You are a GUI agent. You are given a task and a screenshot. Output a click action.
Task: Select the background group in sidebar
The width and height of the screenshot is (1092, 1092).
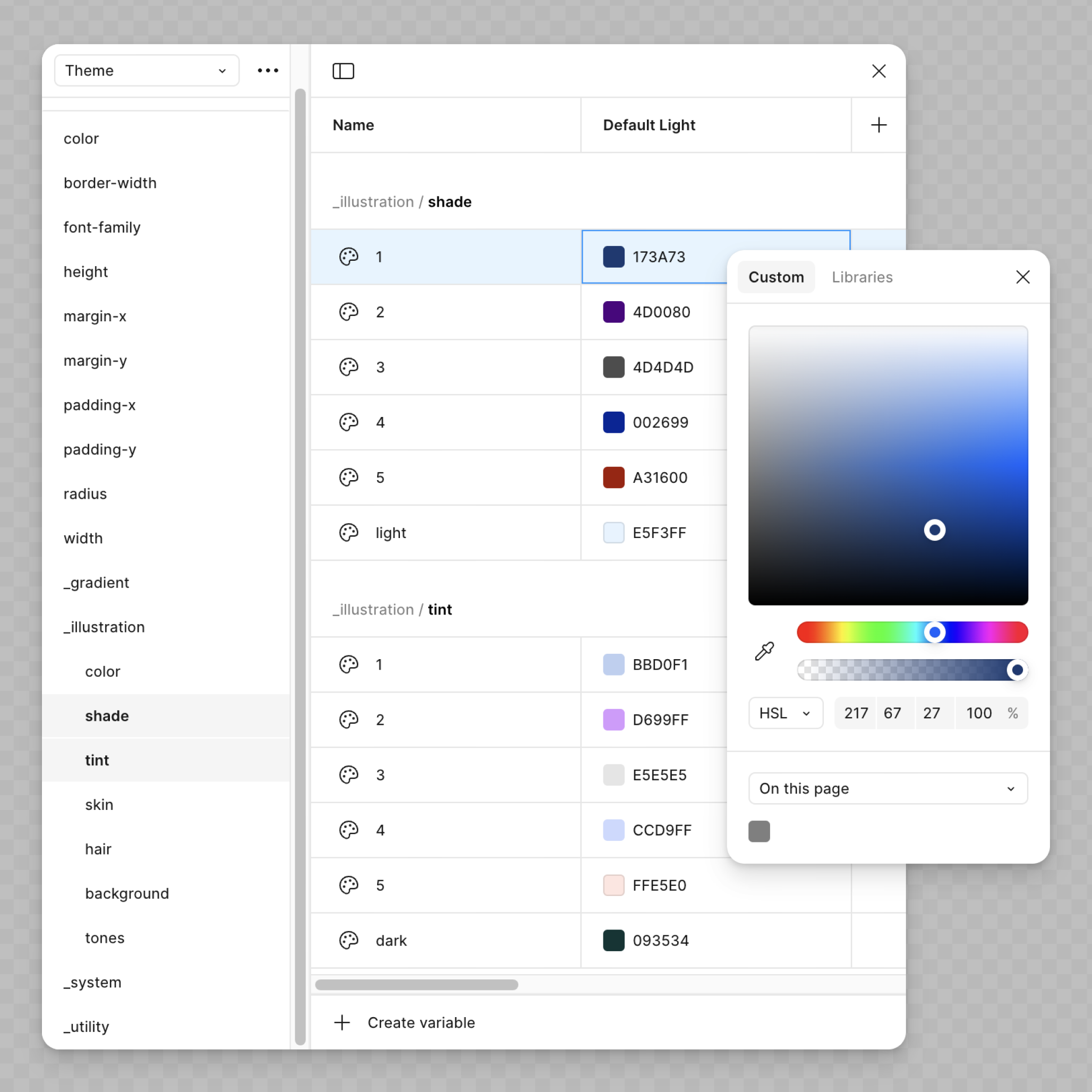pyautogui.click(x=166, y=893)
